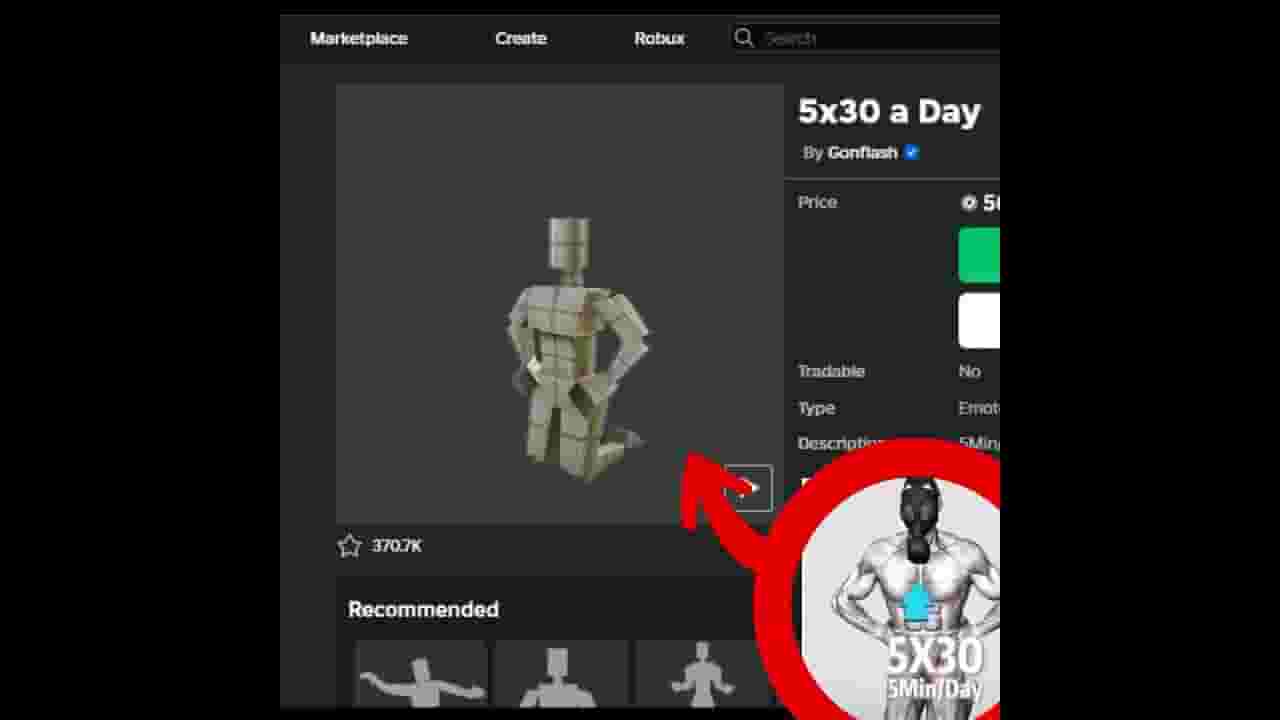Image resolution: width=1280 pixels, height=720 pixels.
Task: Click the Robux currency icon beside Price
Action: [968, 203]
